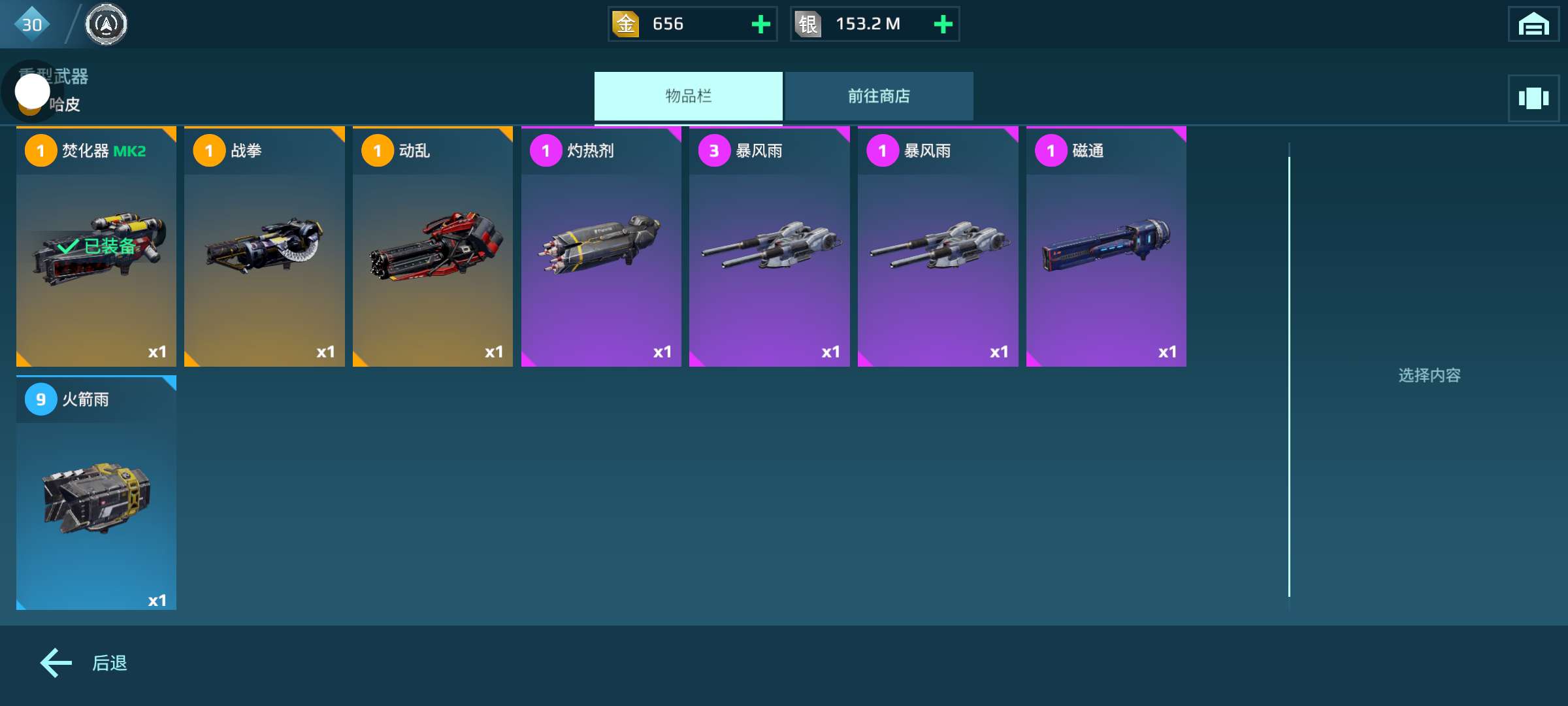This screenshot has width=1568, height=706.
Task: Open the carousel view icon at right
Action: [x=1533, y=98]
